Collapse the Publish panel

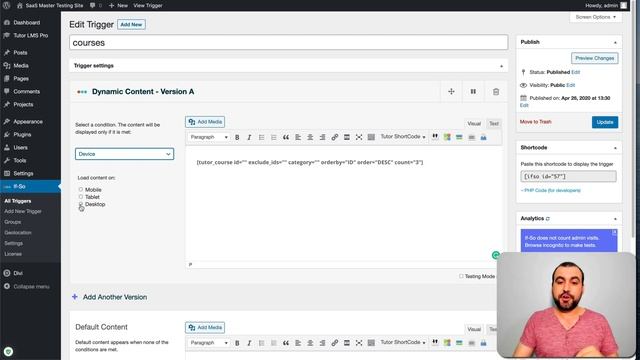tap(615, 42)
